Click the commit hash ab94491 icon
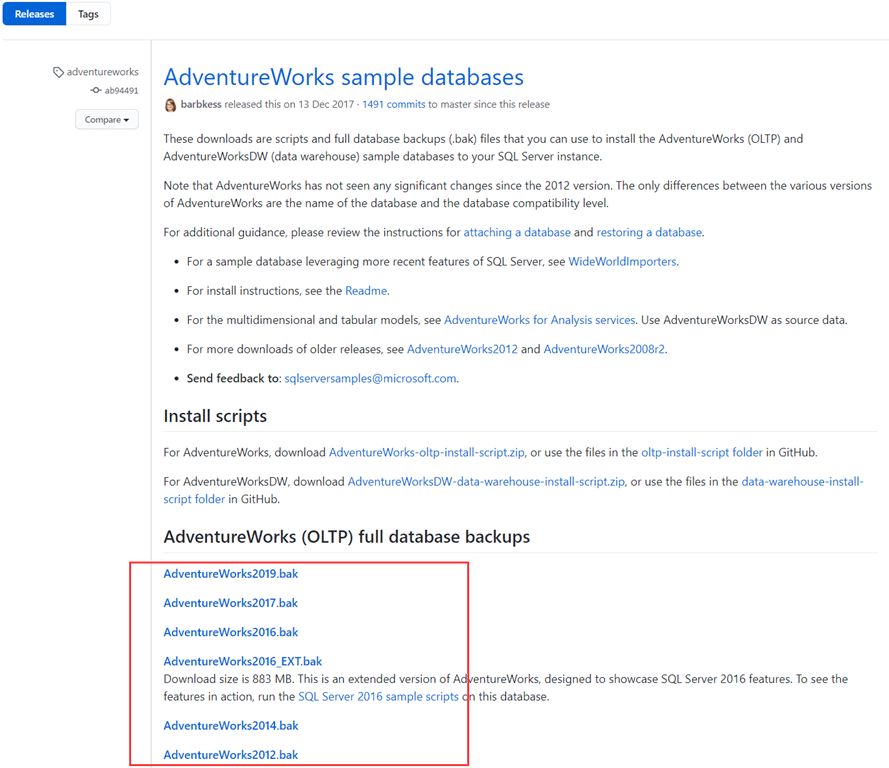The width and height of the screenshot is (889, 768). (96, 91)
